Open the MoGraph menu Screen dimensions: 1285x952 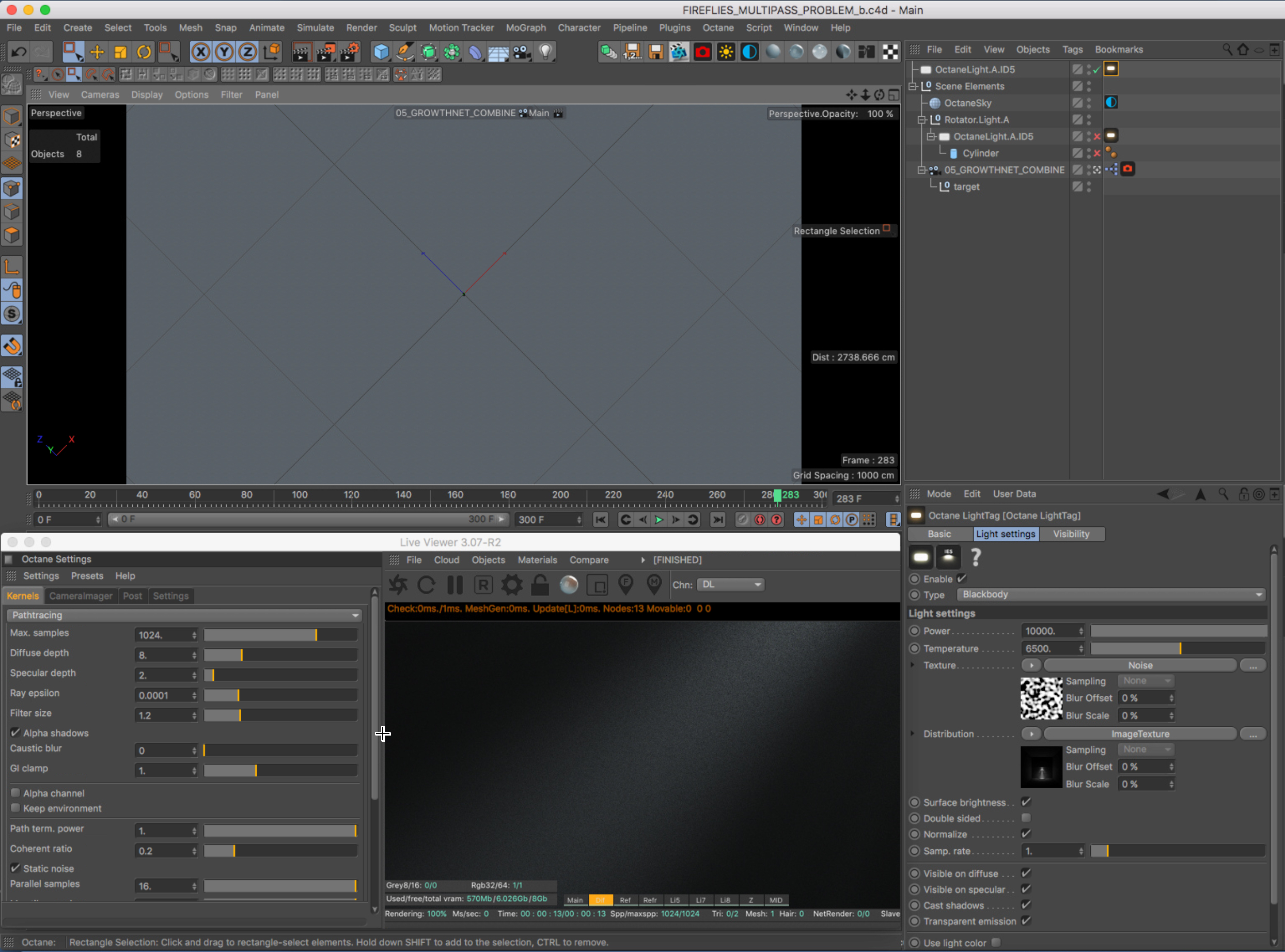(525, 28)
